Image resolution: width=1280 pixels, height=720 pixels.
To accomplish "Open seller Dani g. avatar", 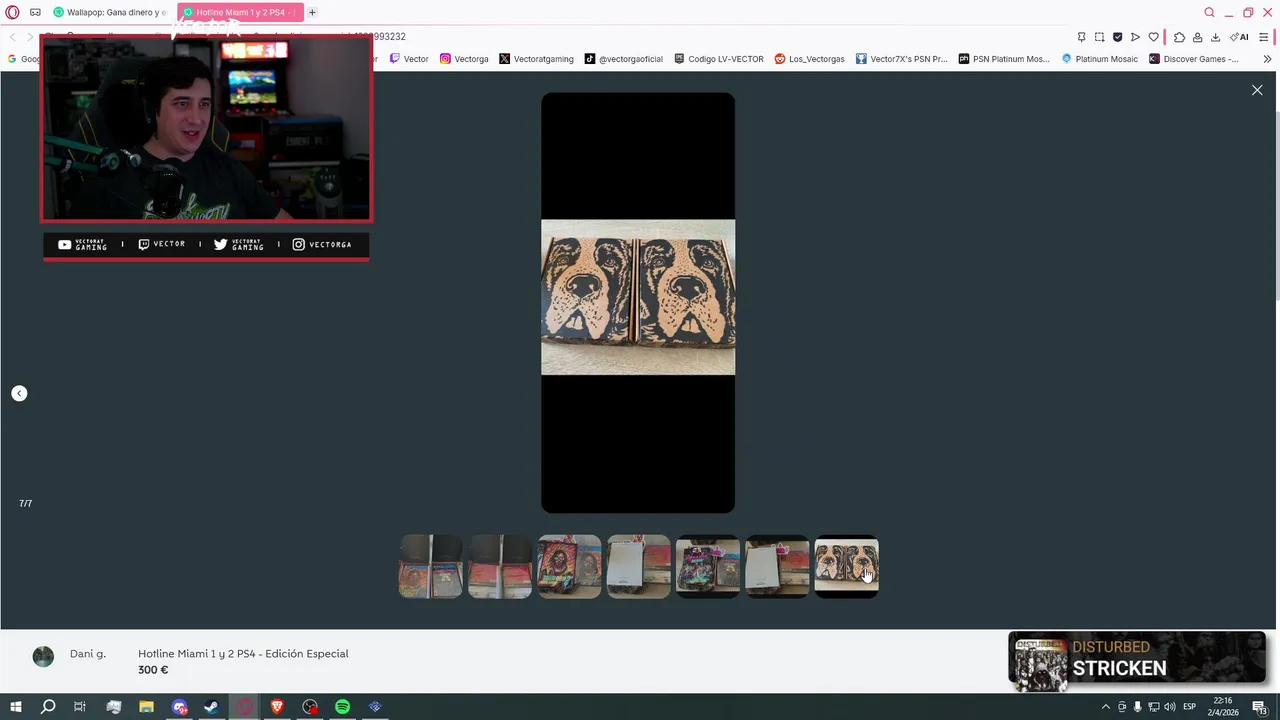I will click(43, 656).
